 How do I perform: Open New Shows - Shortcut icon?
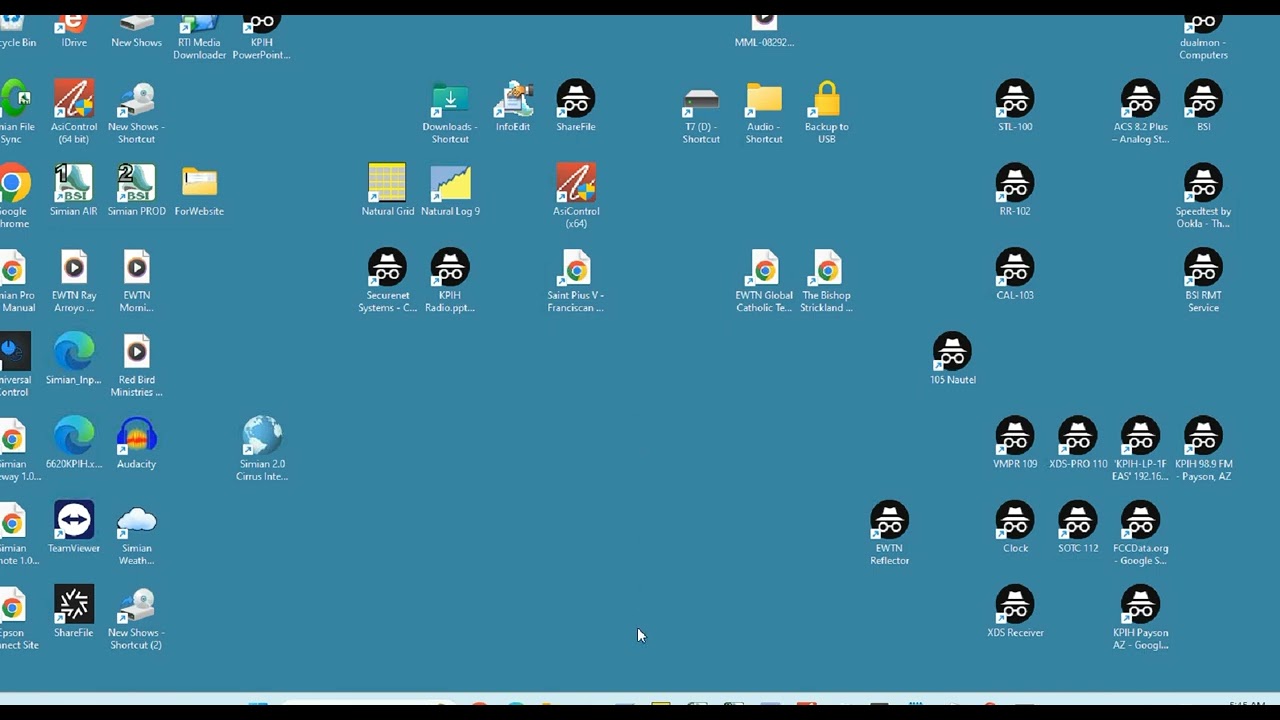point(136,110)
